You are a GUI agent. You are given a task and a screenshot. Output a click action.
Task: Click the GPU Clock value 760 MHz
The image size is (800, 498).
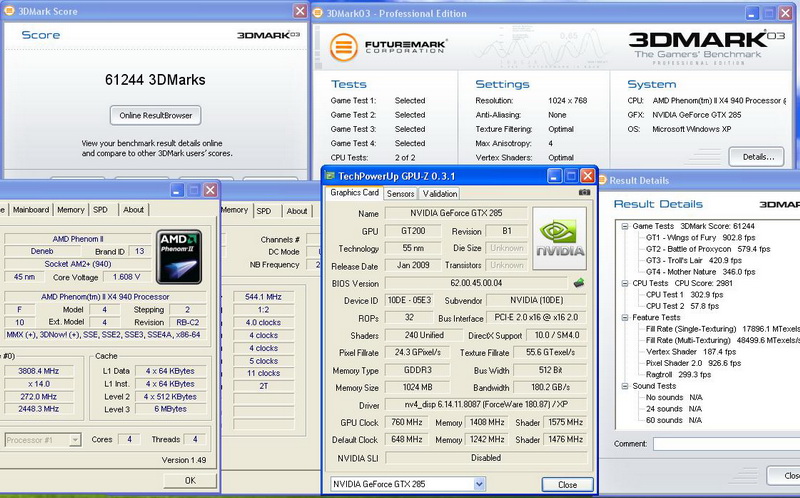pyautogui.click(x=407, y=422)
